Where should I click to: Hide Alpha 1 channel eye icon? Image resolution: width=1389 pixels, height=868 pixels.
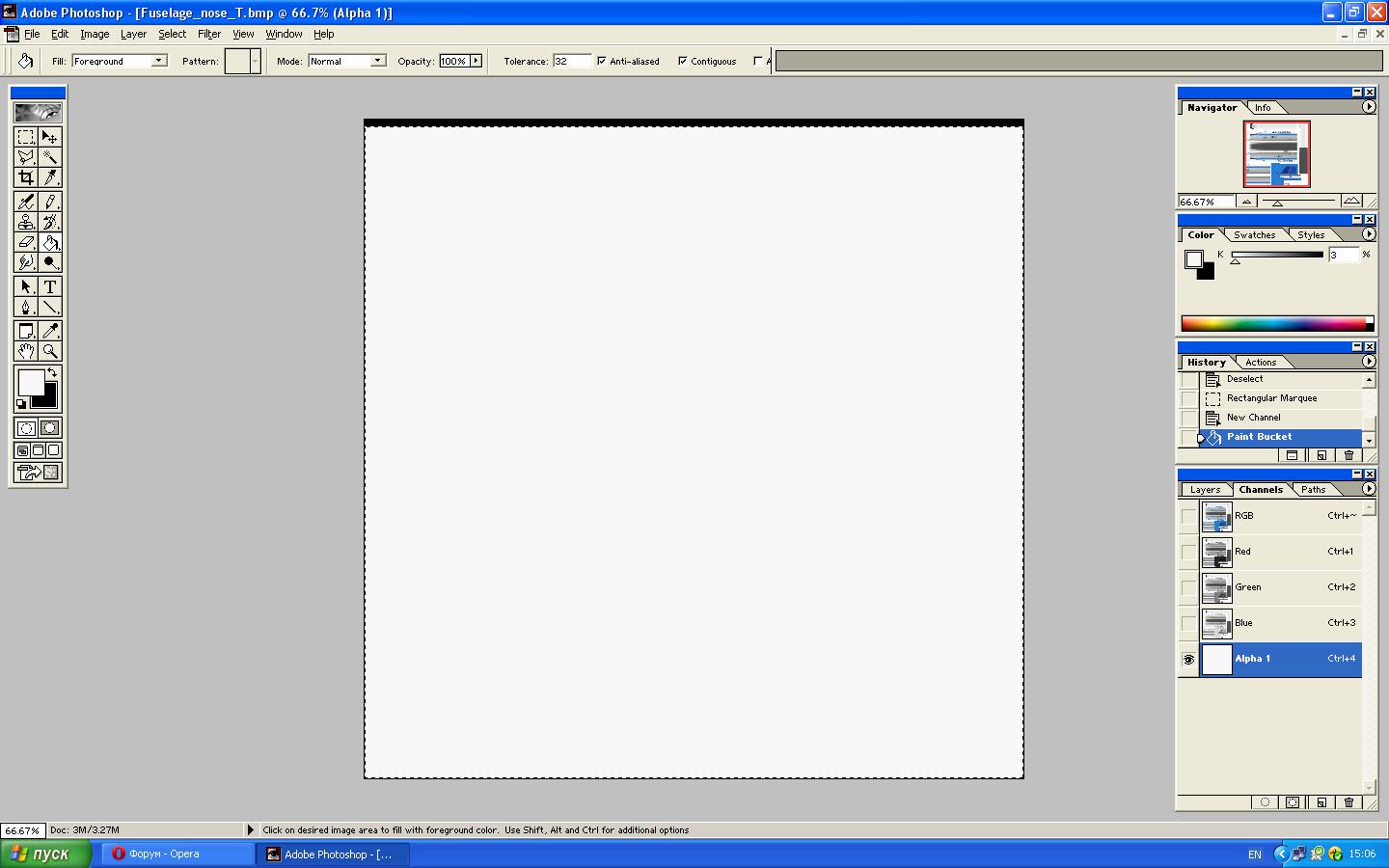tap(1188, 660)
